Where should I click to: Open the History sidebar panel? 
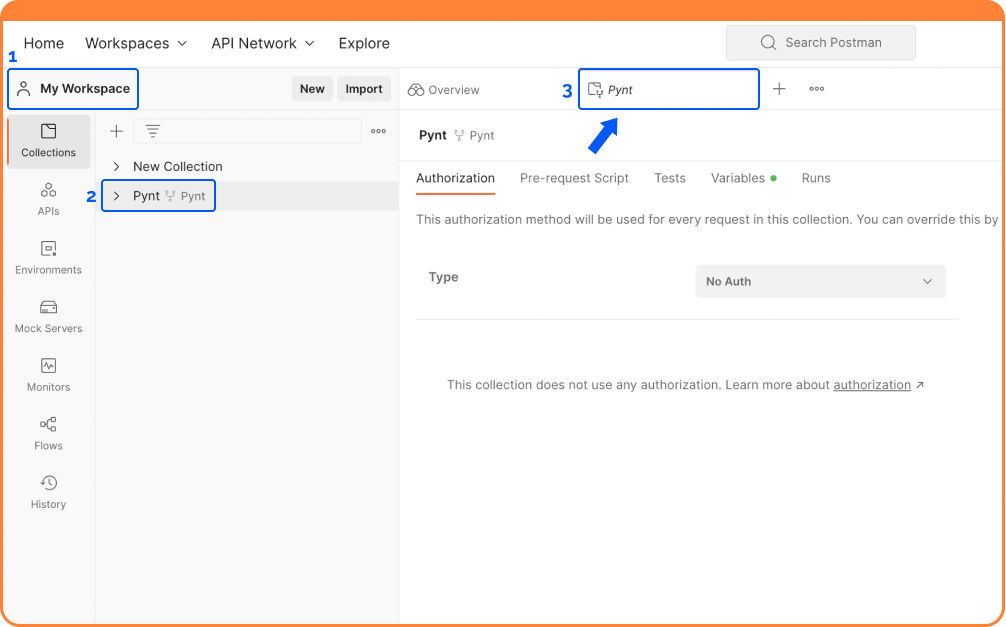click(48, 492)
